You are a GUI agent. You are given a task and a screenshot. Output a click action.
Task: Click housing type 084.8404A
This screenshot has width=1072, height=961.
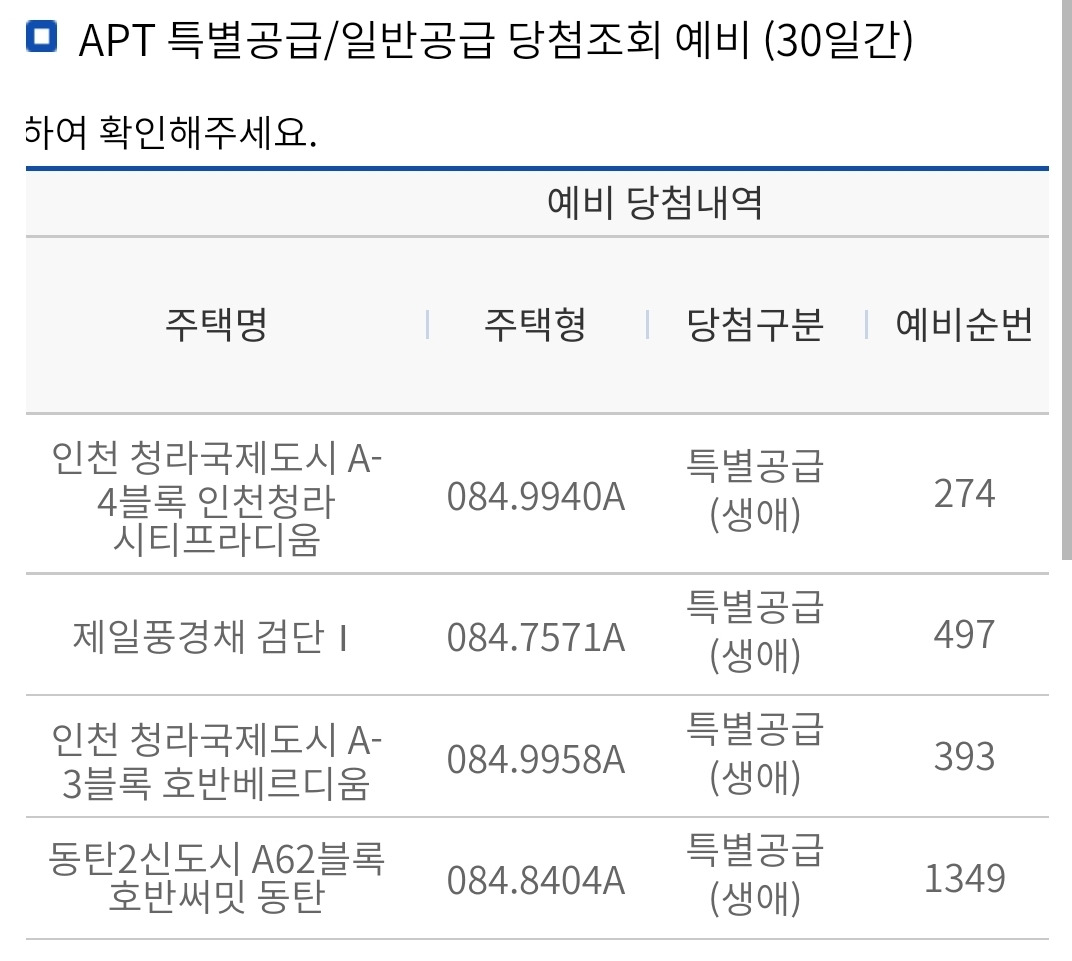536,880
